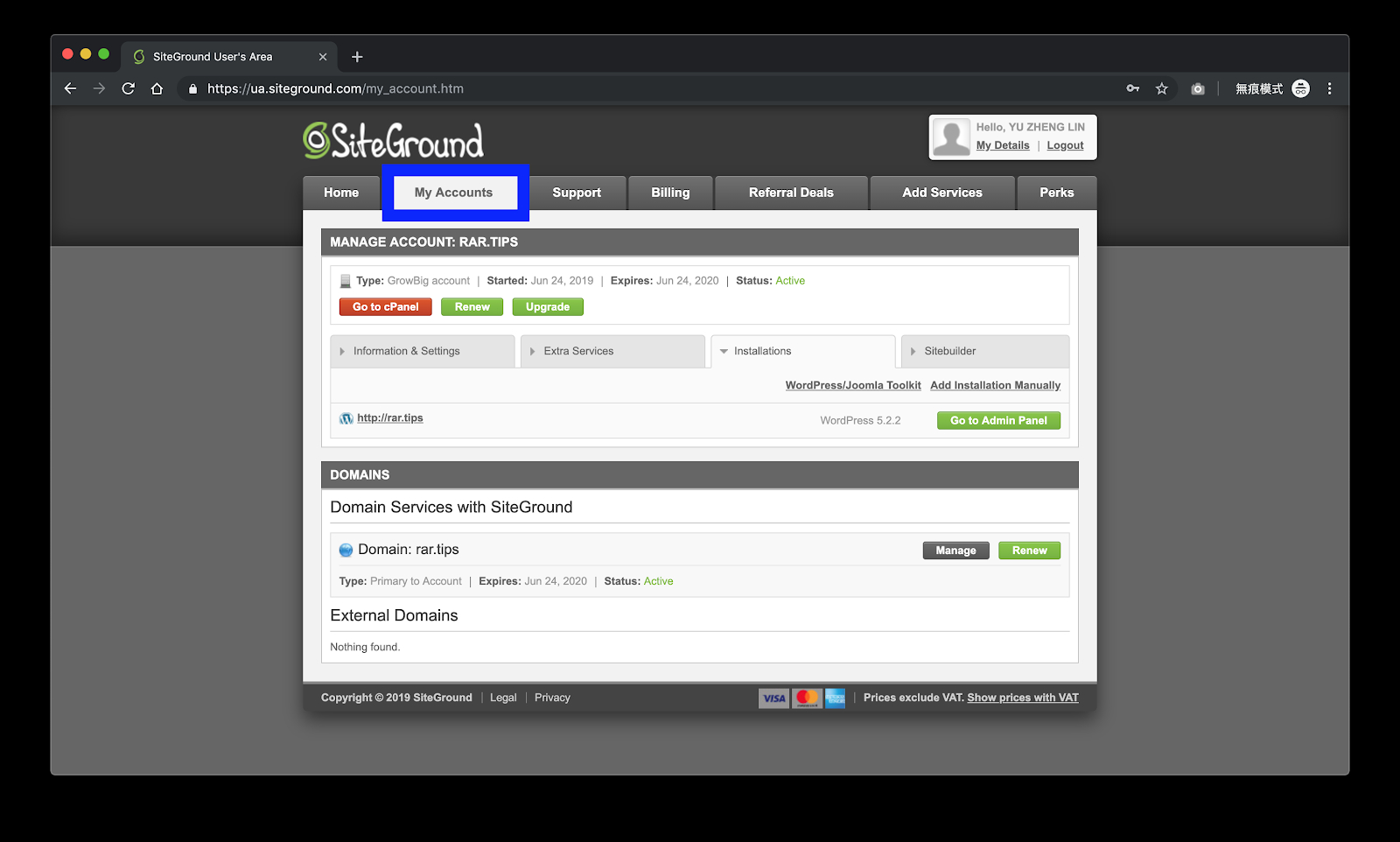The width and height of the screenshot is (1400, 842).
Task: Open the My Details link
Action: 1003,145
